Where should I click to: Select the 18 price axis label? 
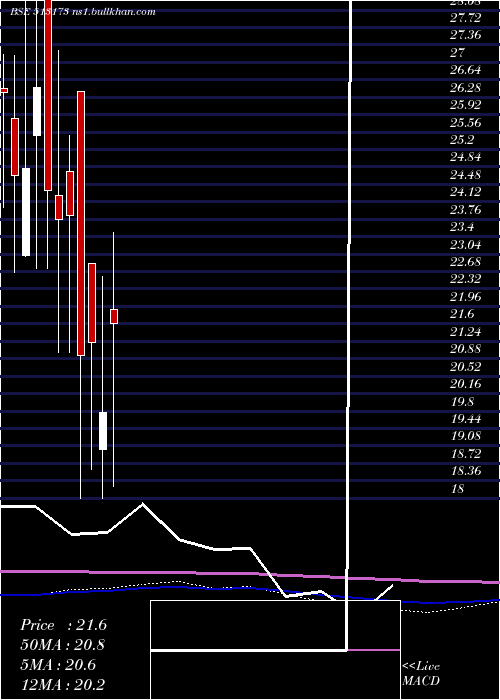[x=458, y=489]
